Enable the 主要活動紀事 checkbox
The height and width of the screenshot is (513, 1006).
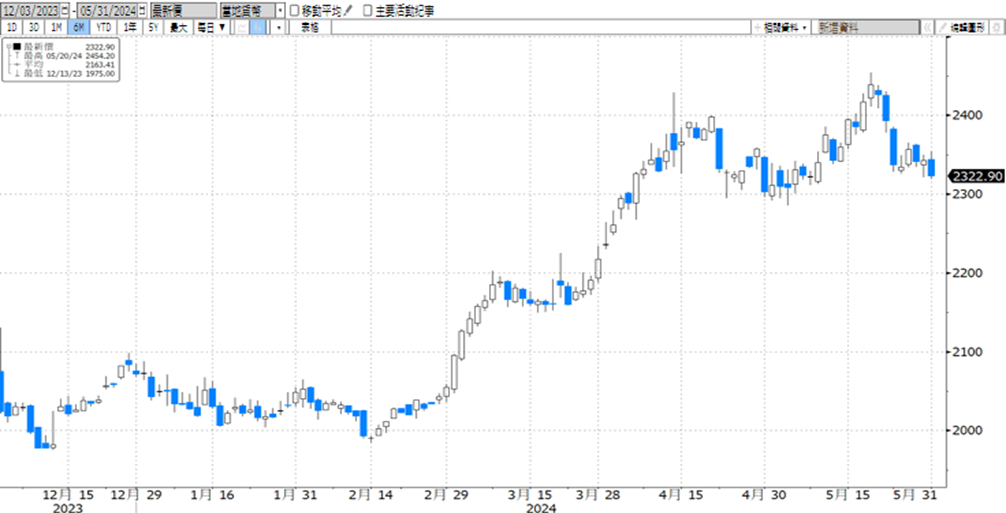(x=368, y=11)
